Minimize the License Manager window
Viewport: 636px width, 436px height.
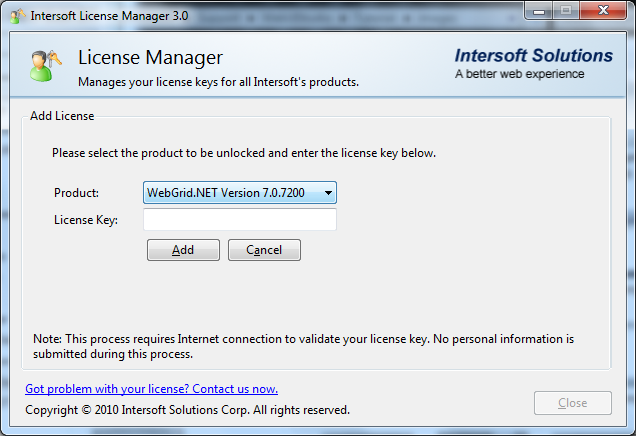(538, 13)
